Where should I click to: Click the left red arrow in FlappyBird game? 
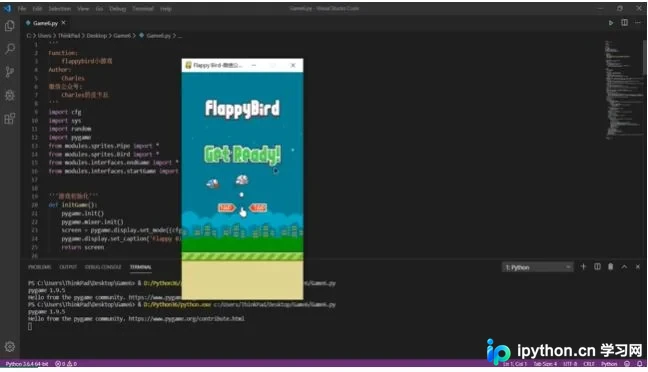pos(226,207)
